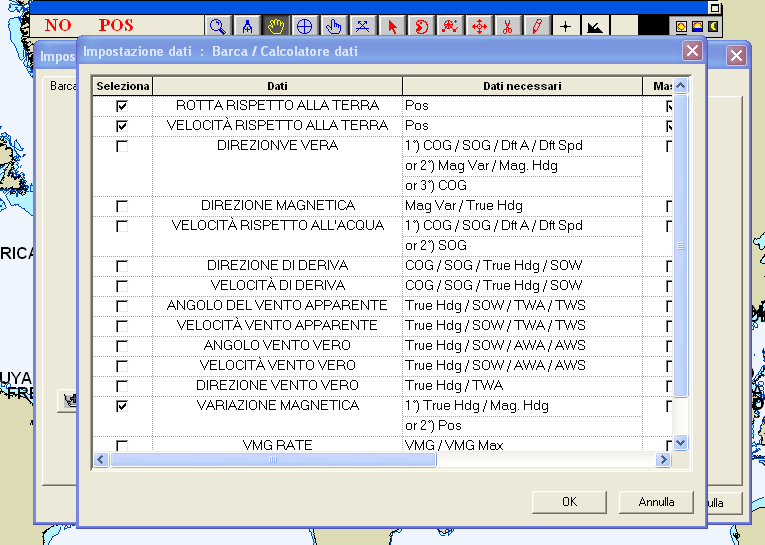Close the background Impostazione window

pyautogui.click(x=736, y=56)
